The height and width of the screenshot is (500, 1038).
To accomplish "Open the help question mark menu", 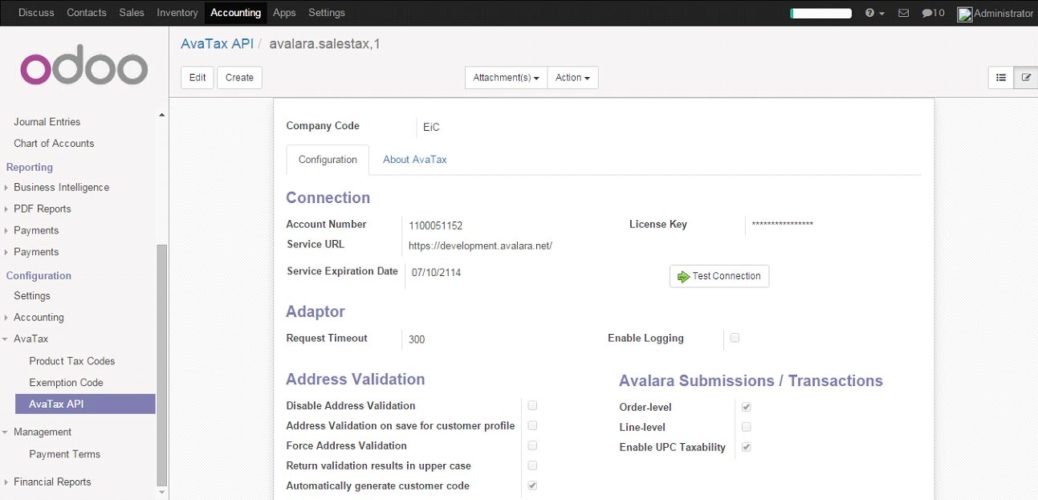I will 874,13.
